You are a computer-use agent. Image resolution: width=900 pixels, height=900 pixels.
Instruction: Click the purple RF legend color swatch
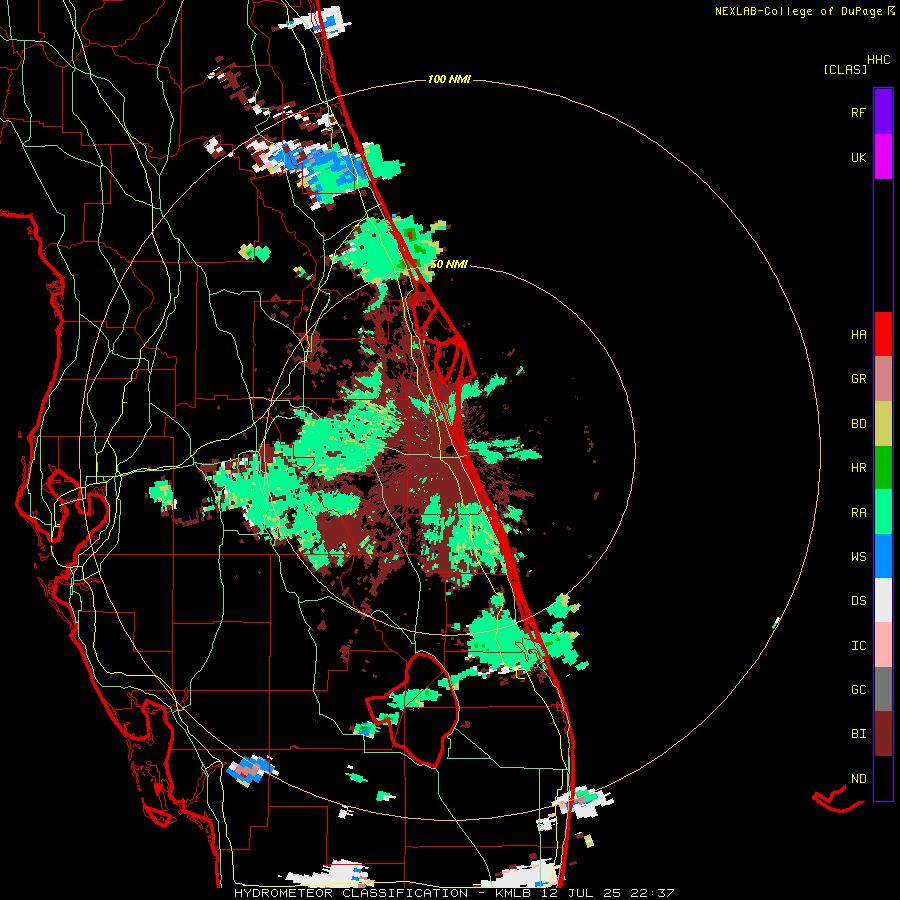pyautogui.click(x=883, y=112)
